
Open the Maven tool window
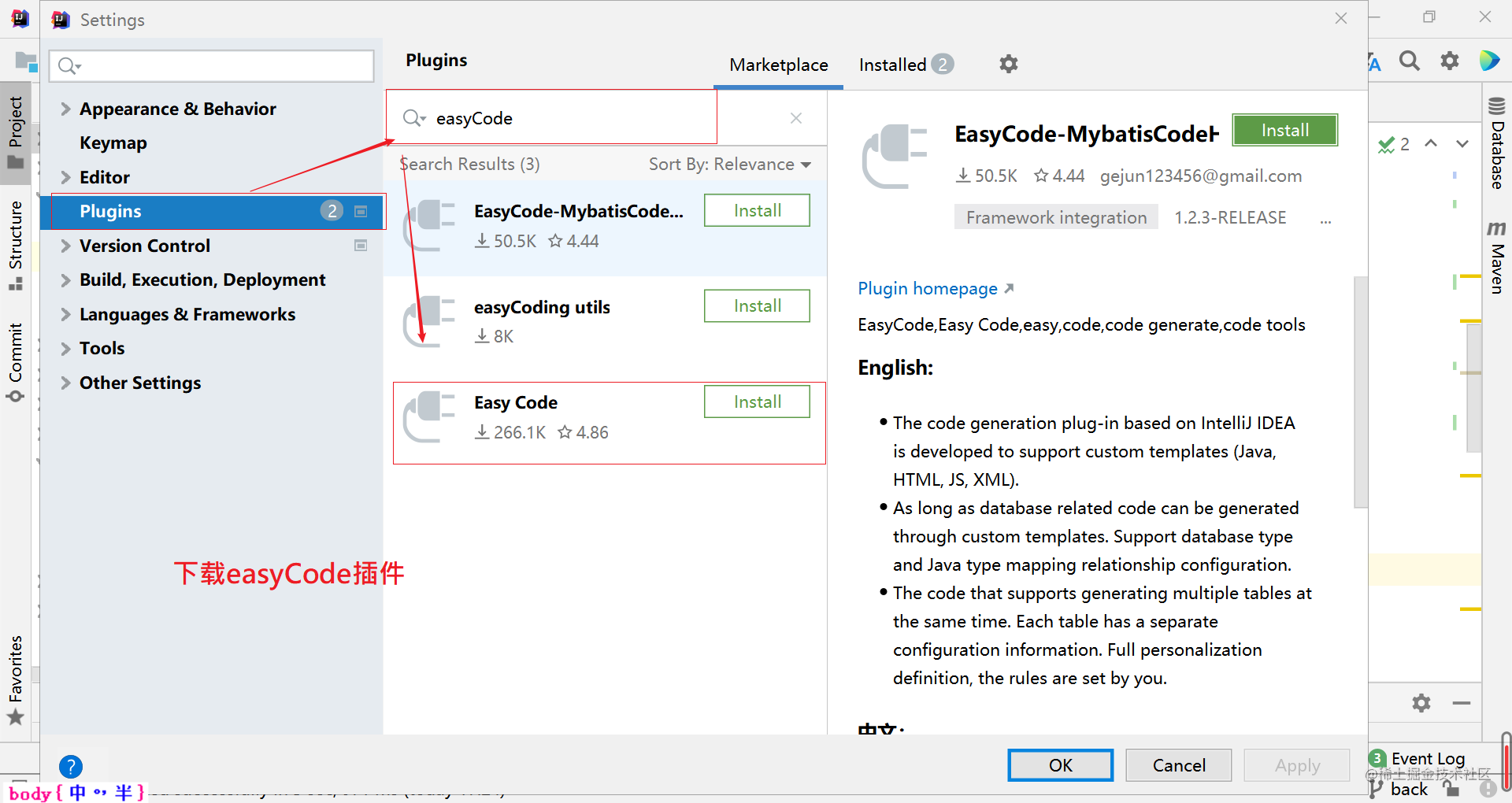click(1495, 260)
